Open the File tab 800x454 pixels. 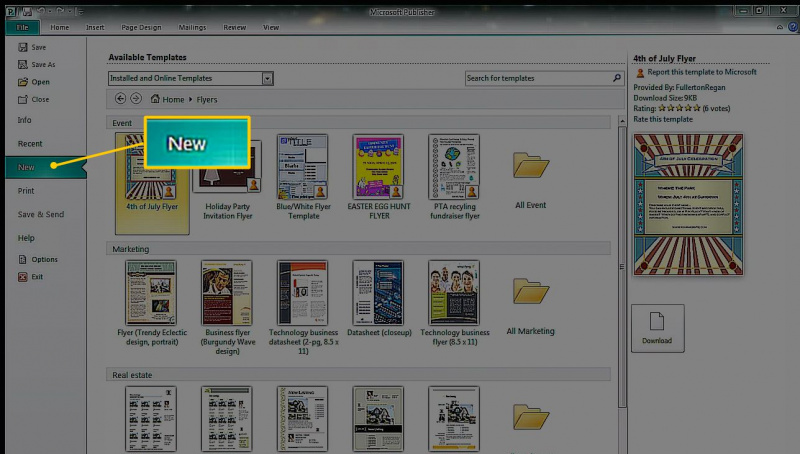[x=22, y=27]
